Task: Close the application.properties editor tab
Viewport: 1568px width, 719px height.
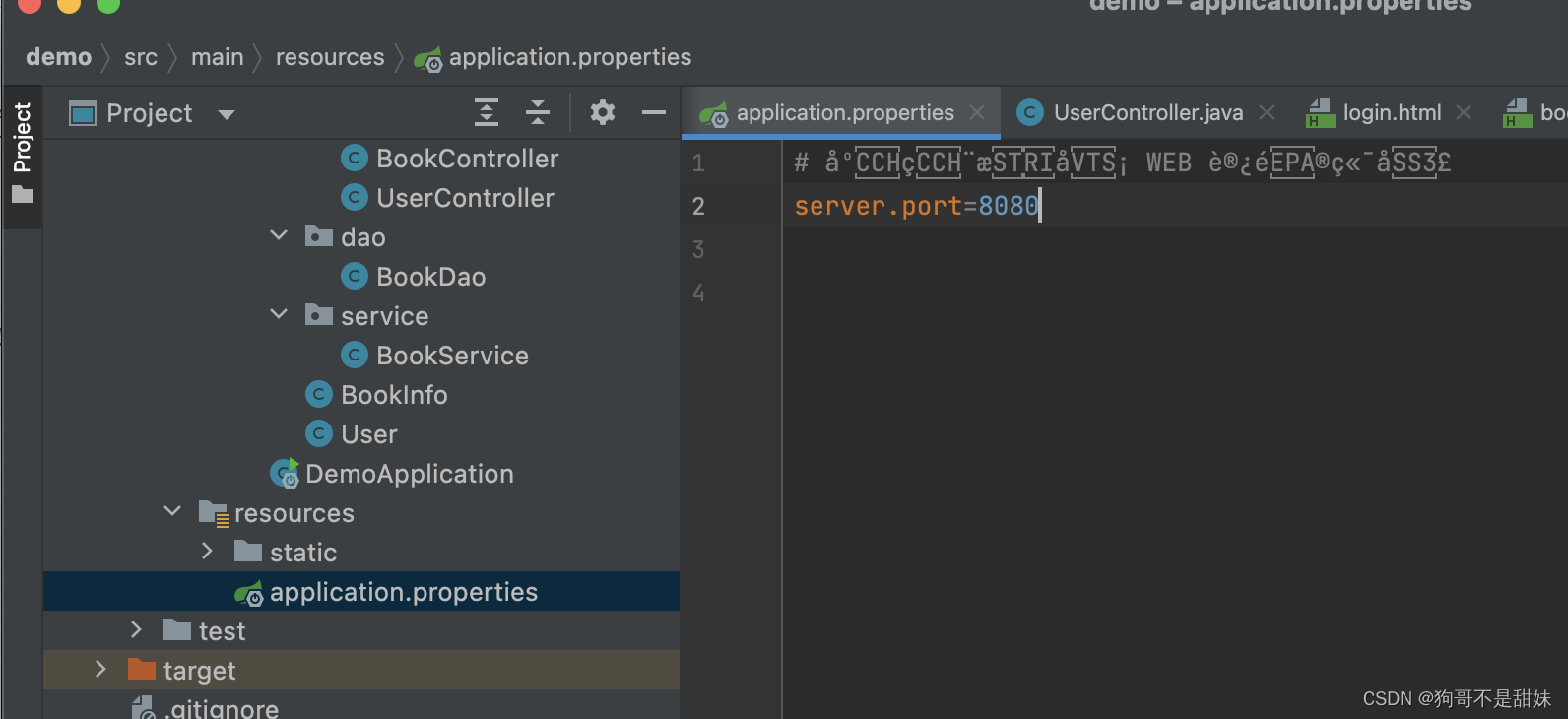Action: (977, 113)
